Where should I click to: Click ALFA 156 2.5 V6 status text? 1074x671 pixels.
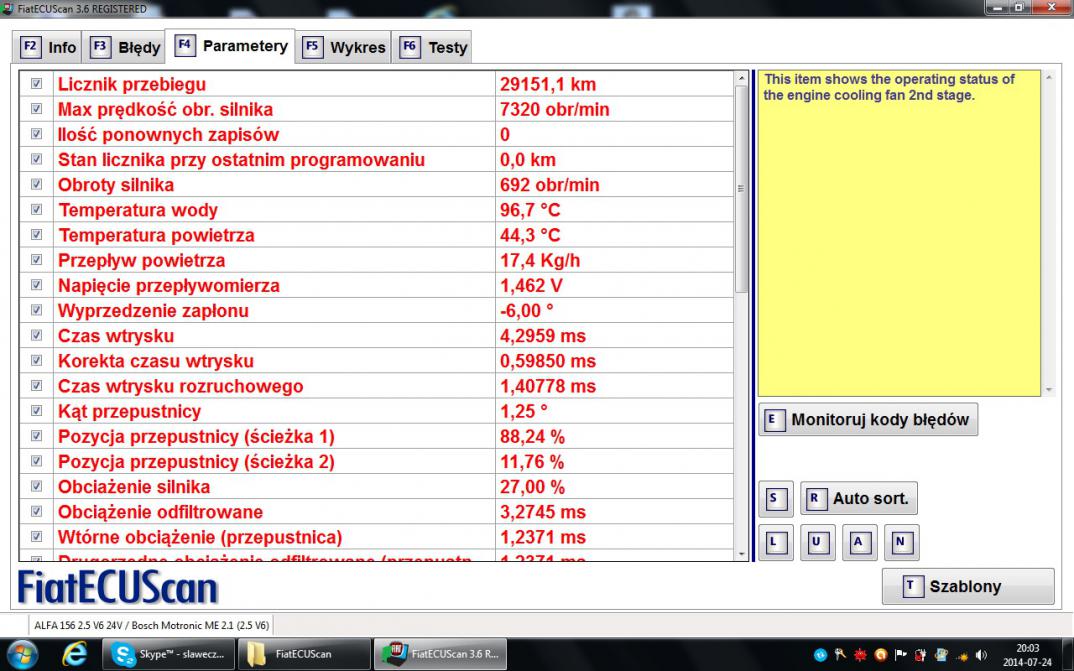click(151, 625)
